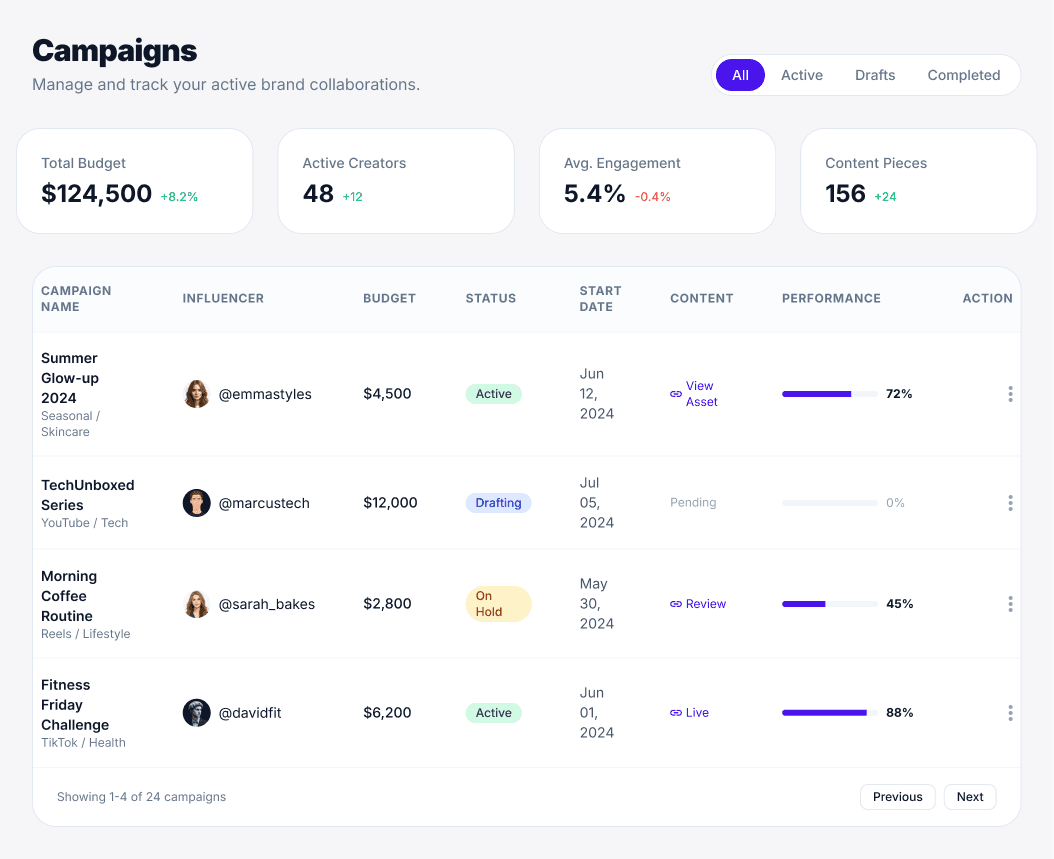1054x859 pixels.
Task: Click the Total Budget stat card
Action: [134, 181]
